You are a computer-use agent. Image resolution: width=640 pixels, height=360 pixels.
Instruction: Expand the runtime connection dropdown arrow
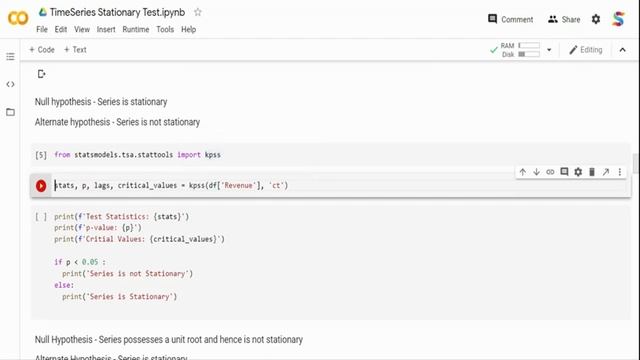pyautogui.click(x=549, y=50)
